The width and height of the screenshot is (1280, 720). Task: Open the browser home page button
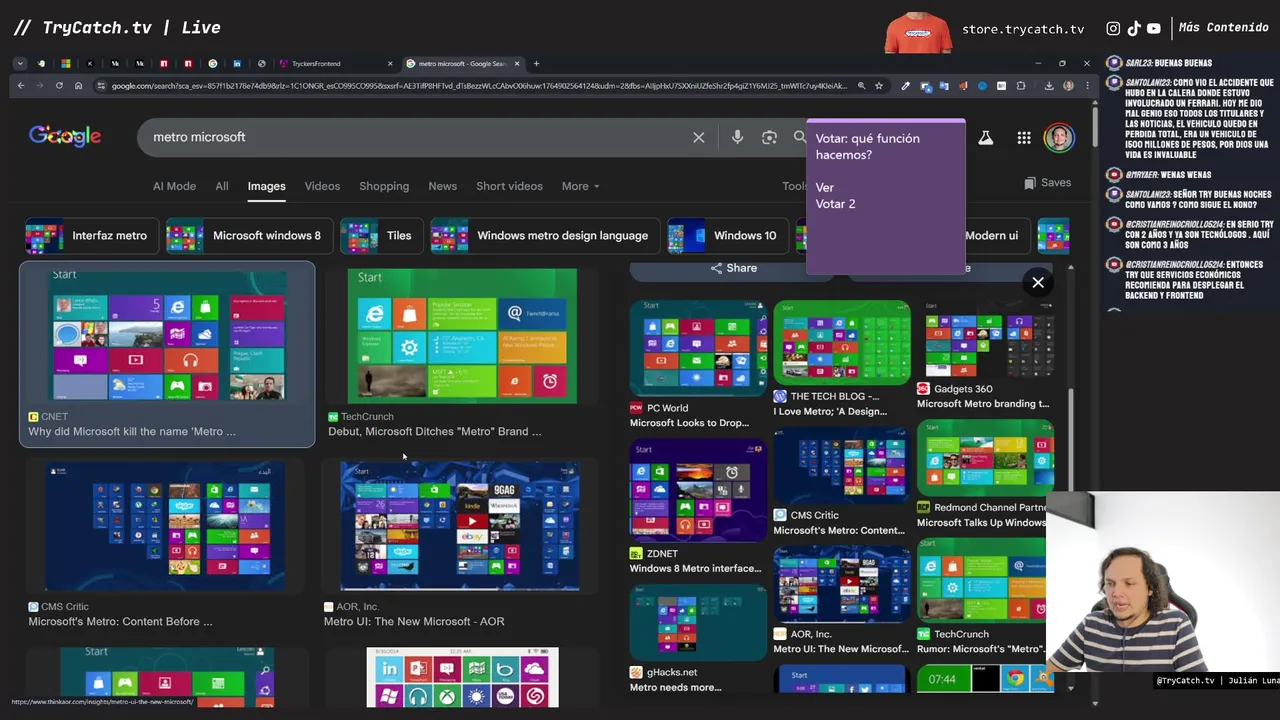pyautogui.click(x=78, y=86)
